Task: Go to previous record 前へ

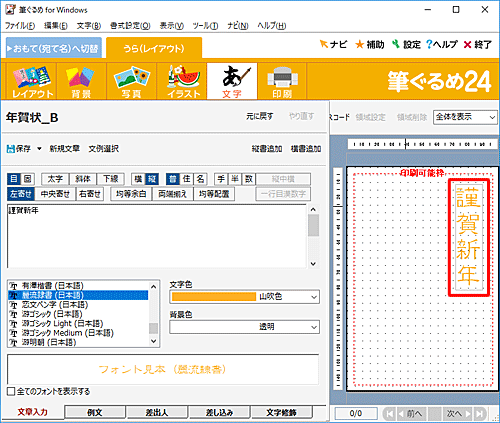Action: 411,414
